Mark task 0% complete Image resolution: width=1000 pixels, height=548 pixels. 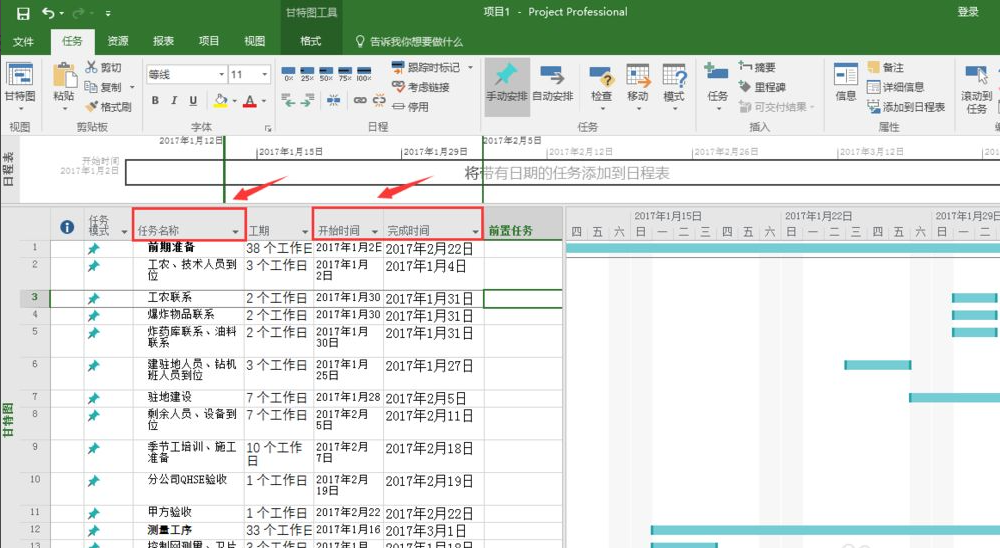[x=288, y=73]
